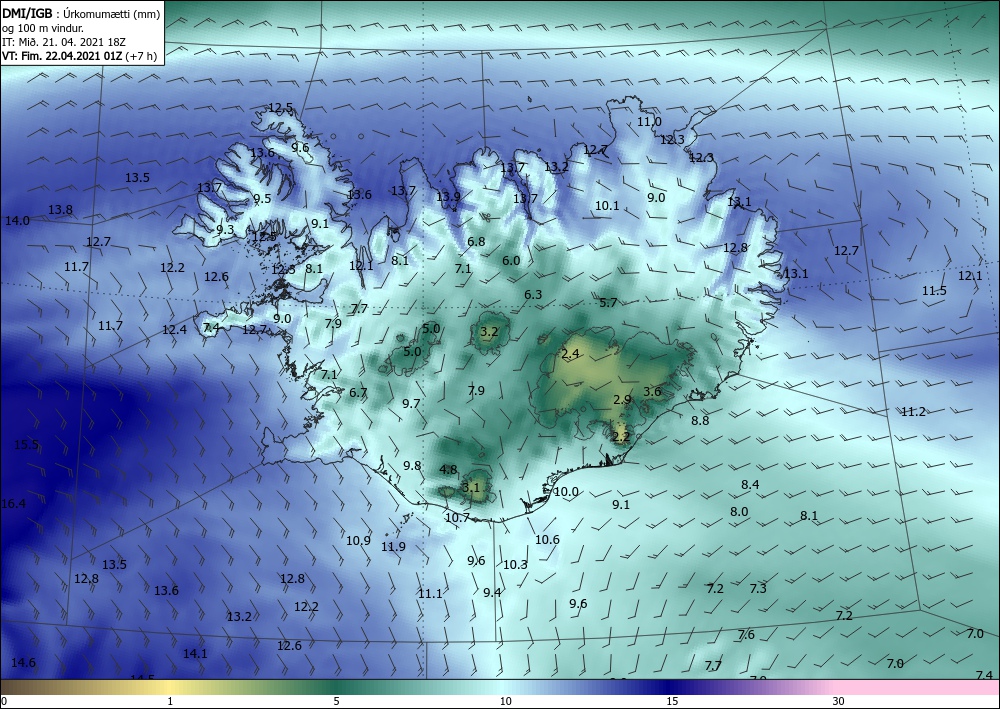Click the 9.3 value on the map
The height and width of the screenshot is (709, 1000).
click(225, 230)
